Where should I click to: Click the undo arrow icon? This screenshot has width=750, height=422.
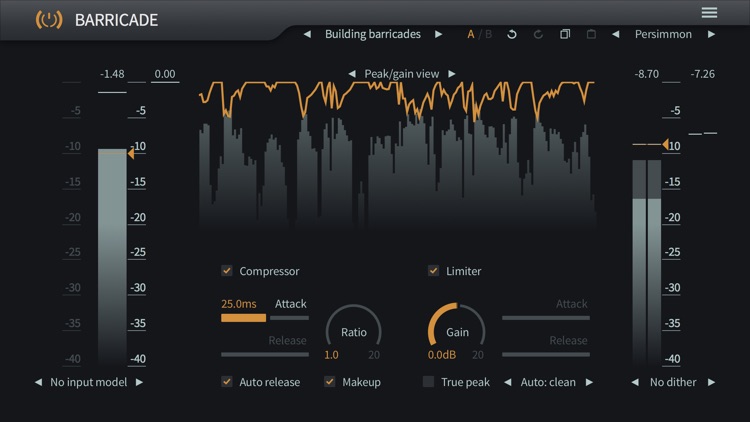tap(512, 34)
